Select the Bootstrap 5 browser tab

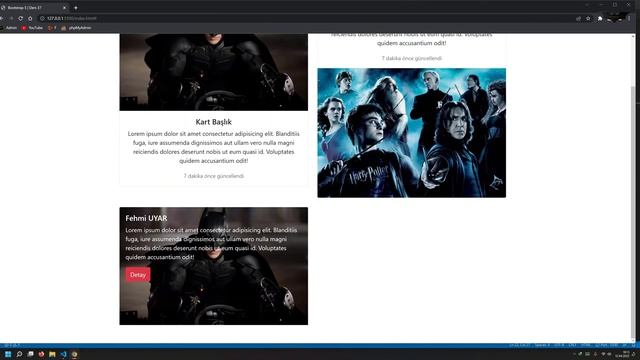(34, 8)
